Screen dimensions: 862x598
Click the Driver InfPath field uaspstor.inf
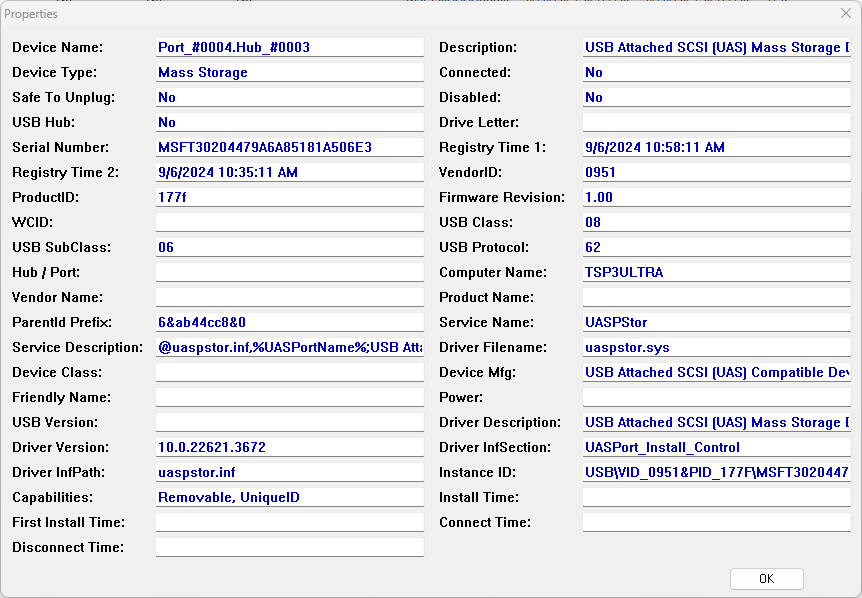click(290, 473)
